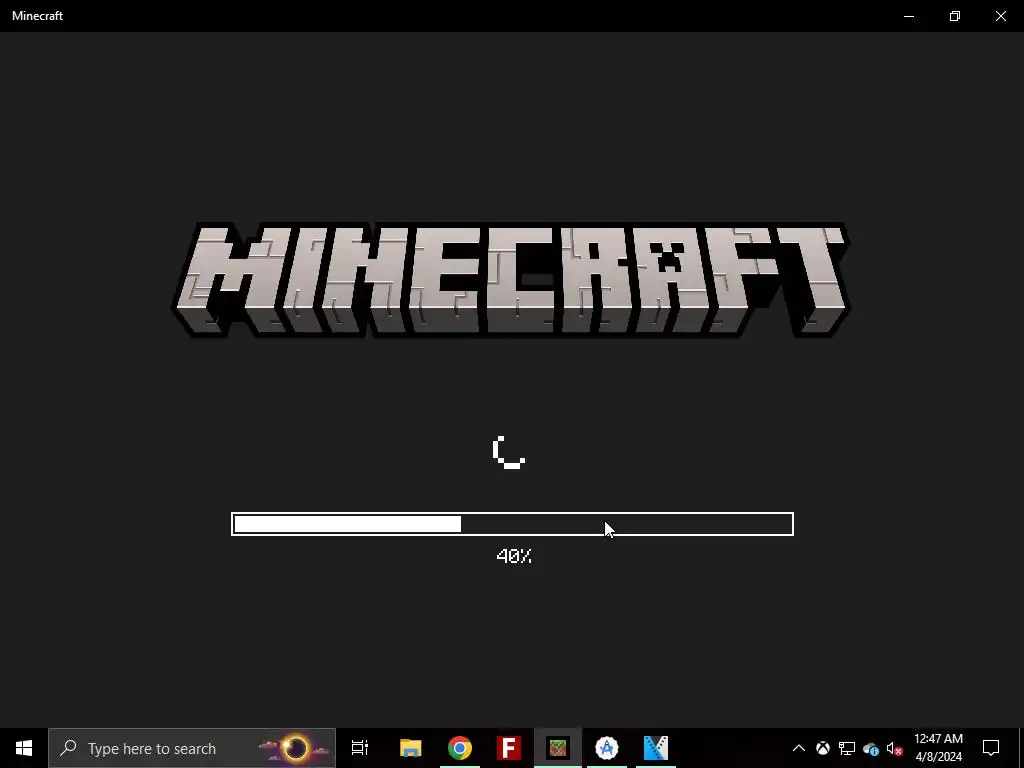
Task: Click the loading progress bar
Action: [513, 524]
